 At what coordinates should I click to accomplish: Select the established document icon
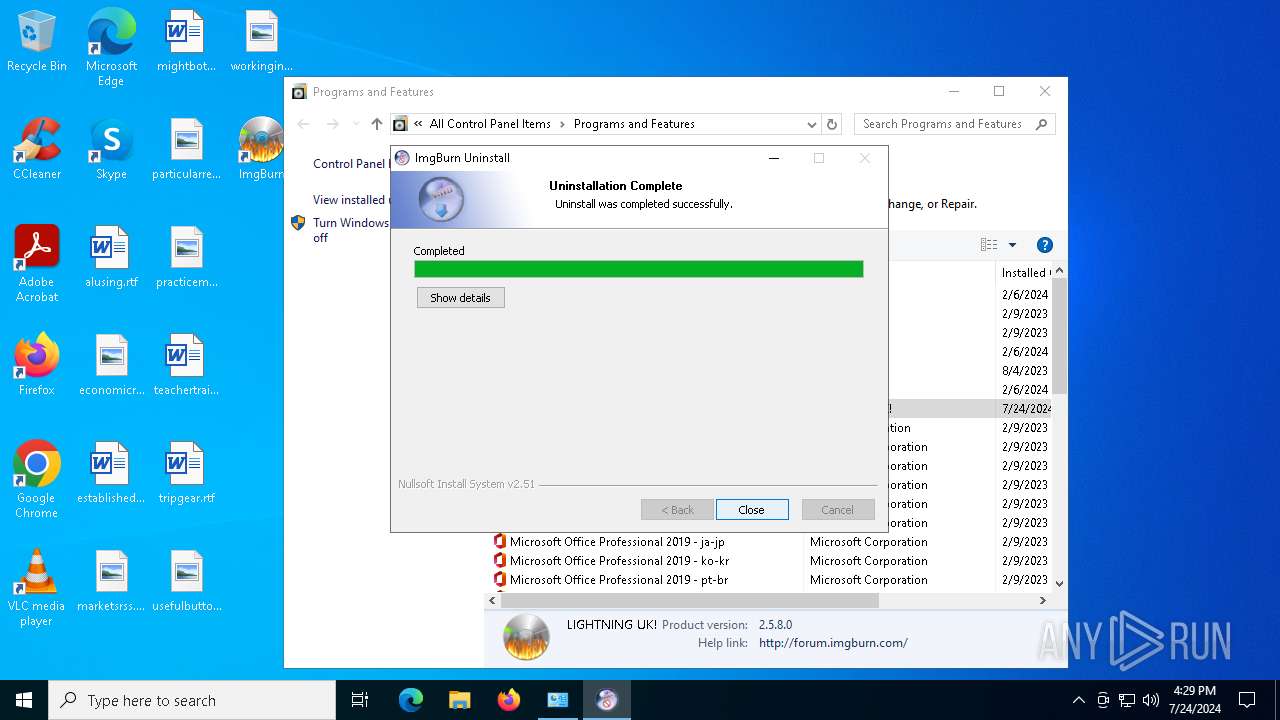(111, 474)
